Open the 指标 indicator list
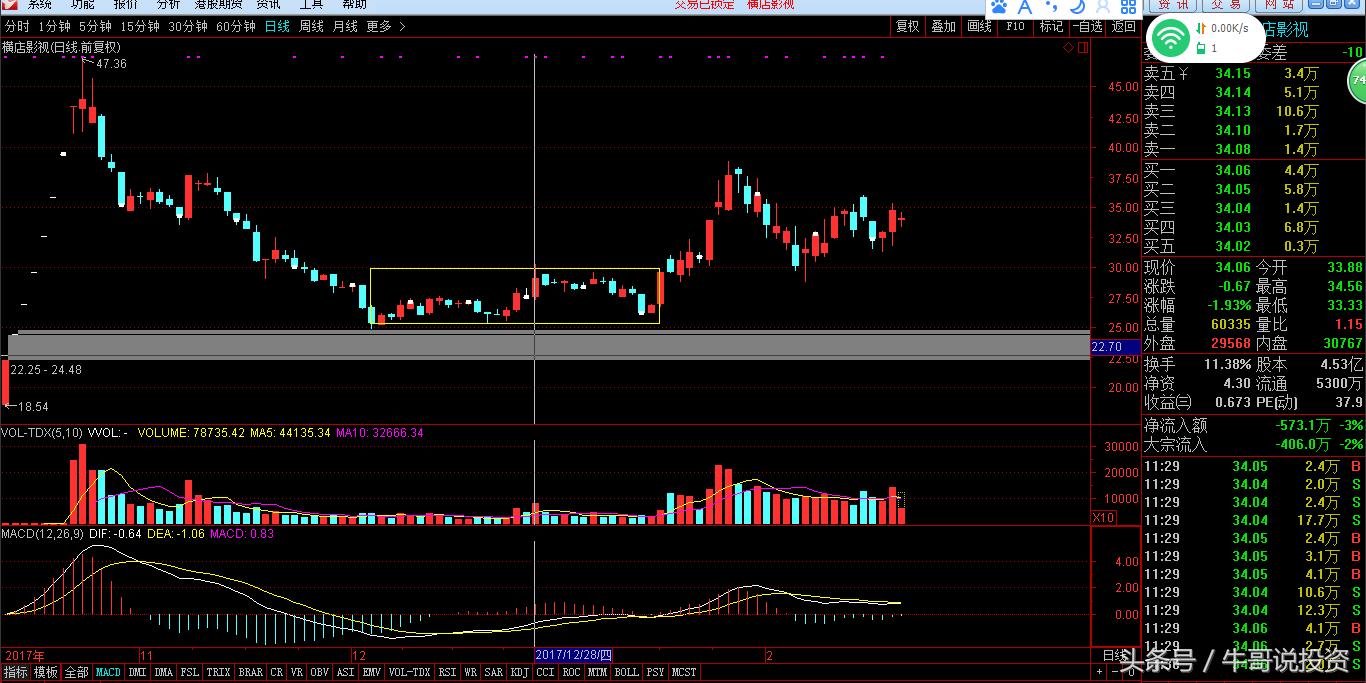The width and height of the screenshot is (1366, 683). click(15, 673)
